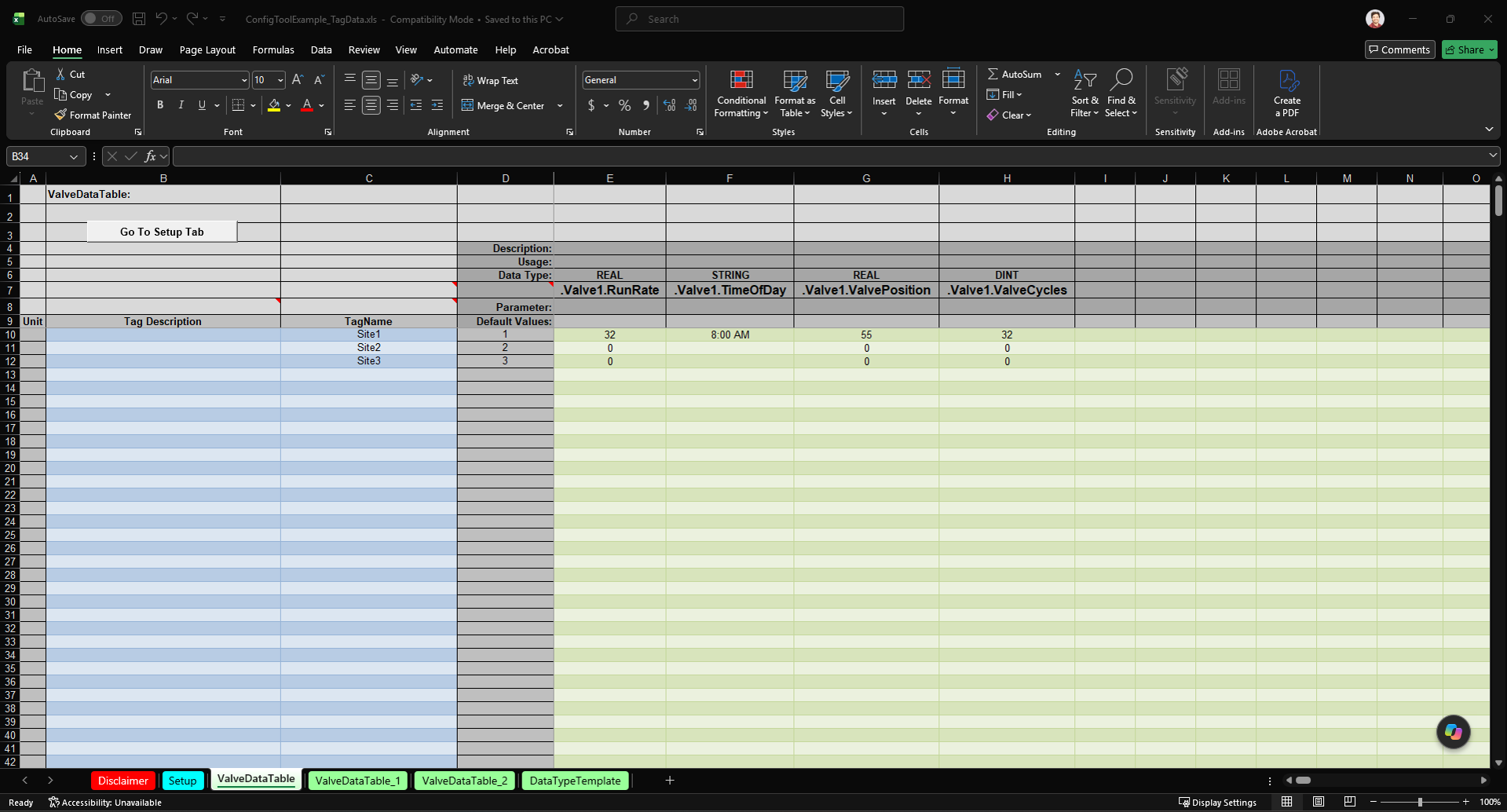The width and height of the screenshot is (1507, 812).
Task: Click the Go To Setup Tab button
Action: [x=162, y=232]
